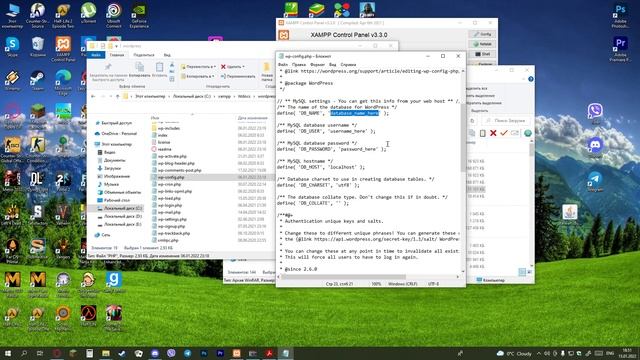
Task: Click xampp in the Explorer address path
Action: (224, 96)
